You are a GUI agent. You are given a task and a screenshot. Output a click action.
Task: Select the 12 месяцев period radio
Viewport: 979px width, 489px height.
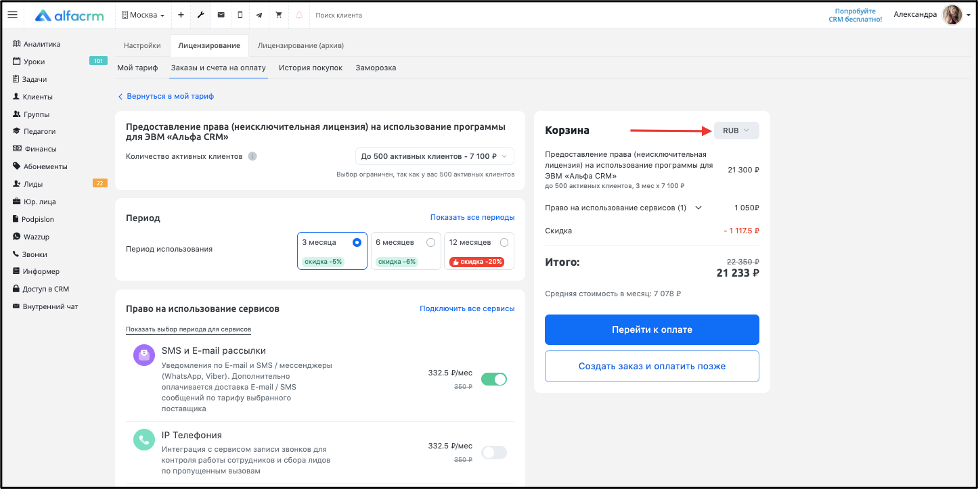[x=504, y=242]
